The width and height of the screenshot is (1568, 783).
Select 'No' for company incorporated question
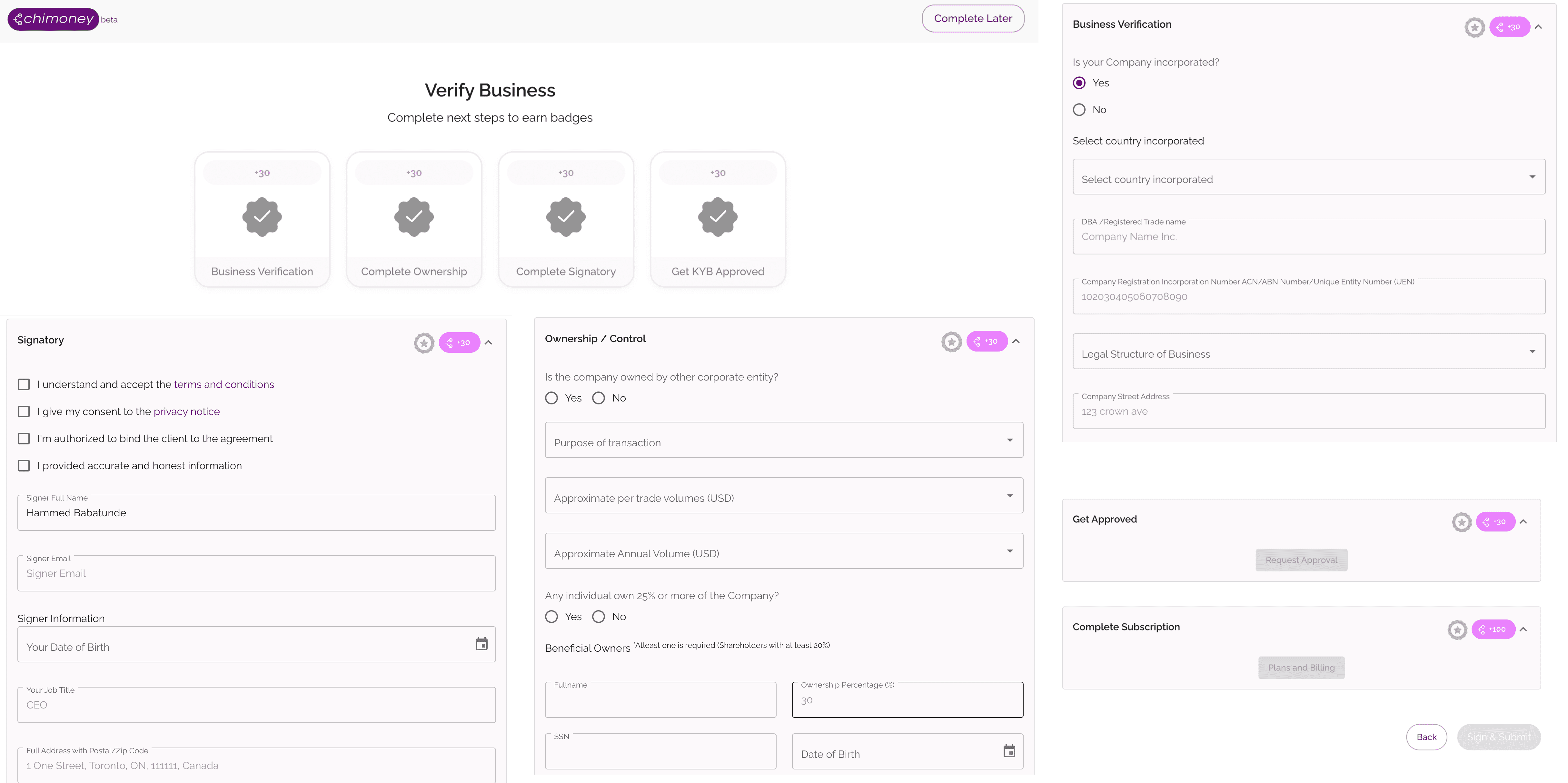[x=1079, y=110]
